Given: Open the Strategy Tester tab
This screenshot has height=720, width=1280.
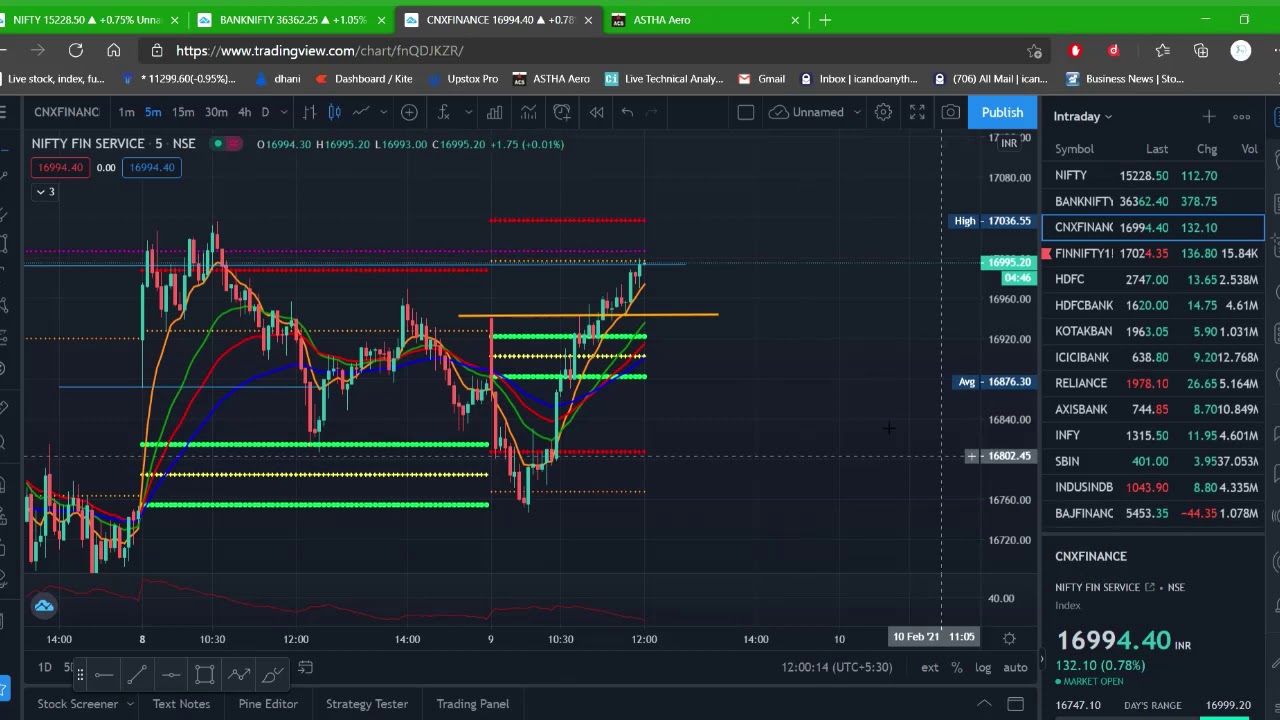Looking at the screenshot, I should (x=366, y=704).
